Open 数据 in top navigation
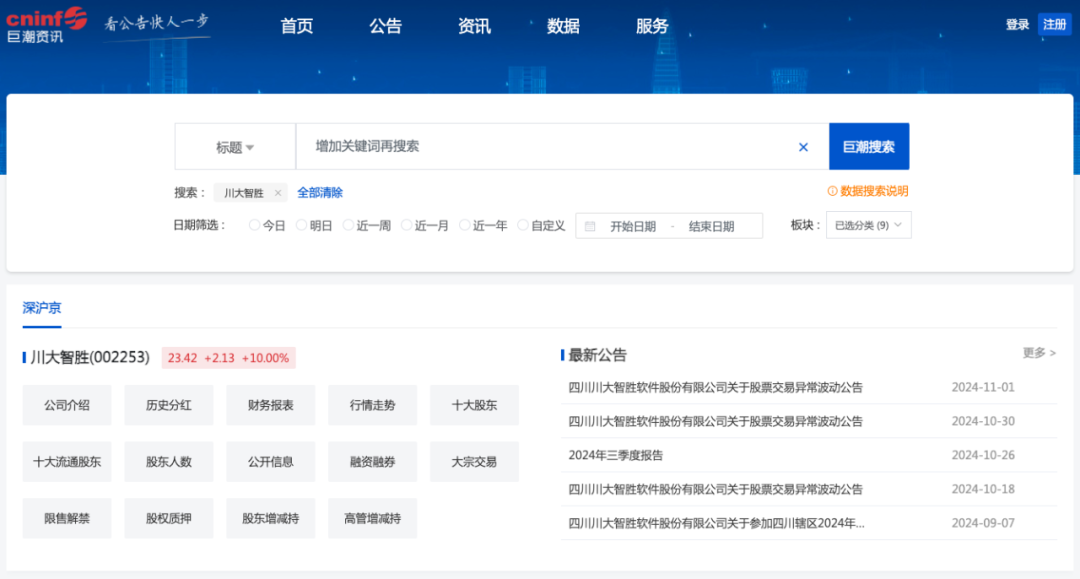The image size is (1080, 579). point(563,26)
